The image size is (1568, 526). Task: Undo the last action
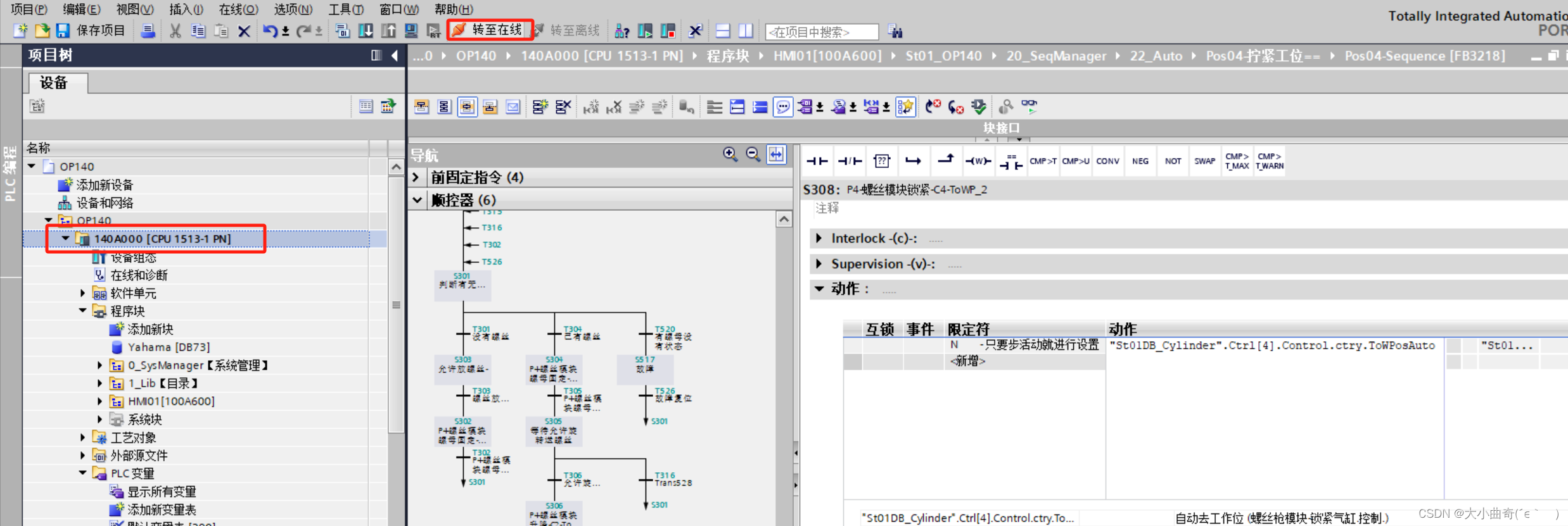pyautogui.click(x=270, y=30)
